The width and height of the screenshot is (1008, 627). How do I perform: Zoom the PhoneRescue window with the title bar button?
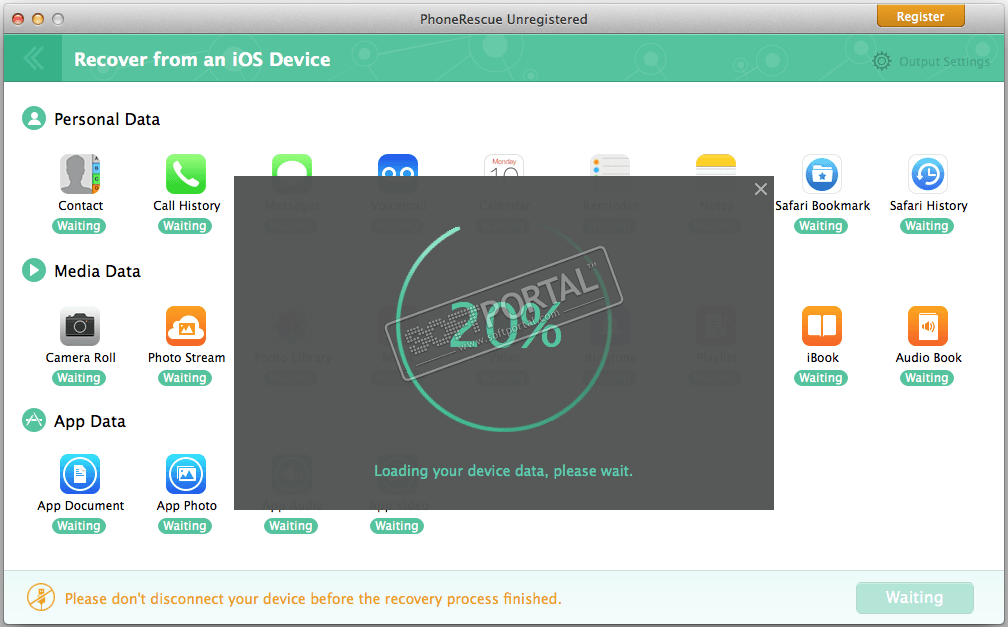coord(58,19)
